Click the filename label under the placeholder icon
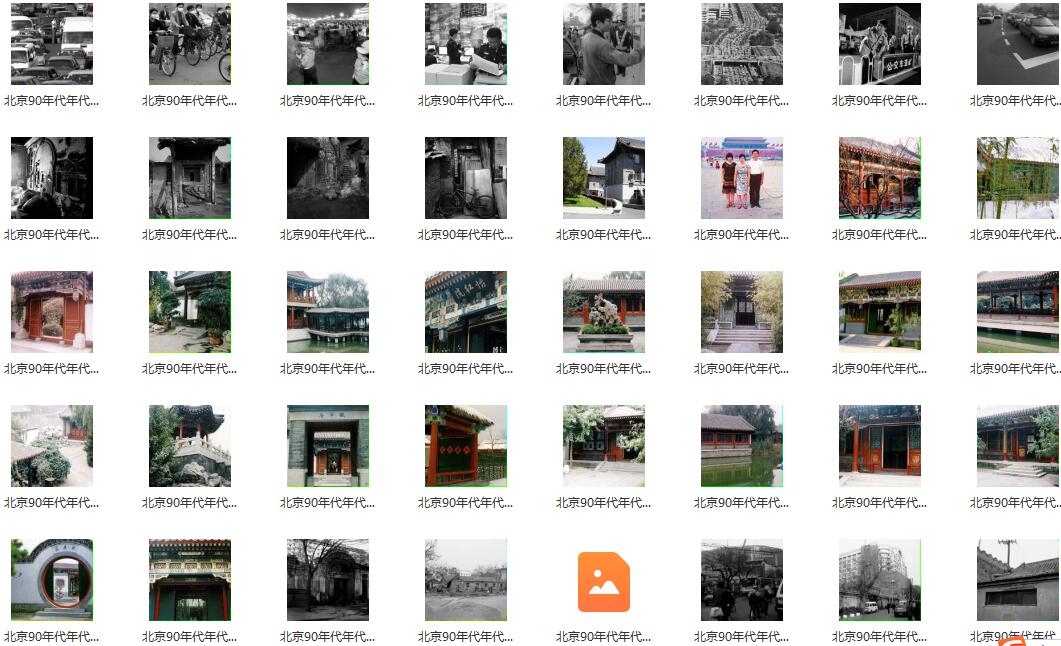The height and width of the screenshot is (646, 1061). 604,636
